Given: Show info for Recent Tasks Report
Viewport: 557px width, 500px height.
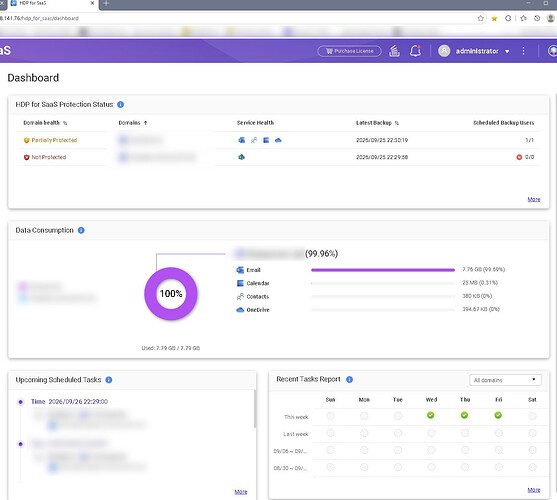Looking at the screenshot, I should [x=350, y=379].
